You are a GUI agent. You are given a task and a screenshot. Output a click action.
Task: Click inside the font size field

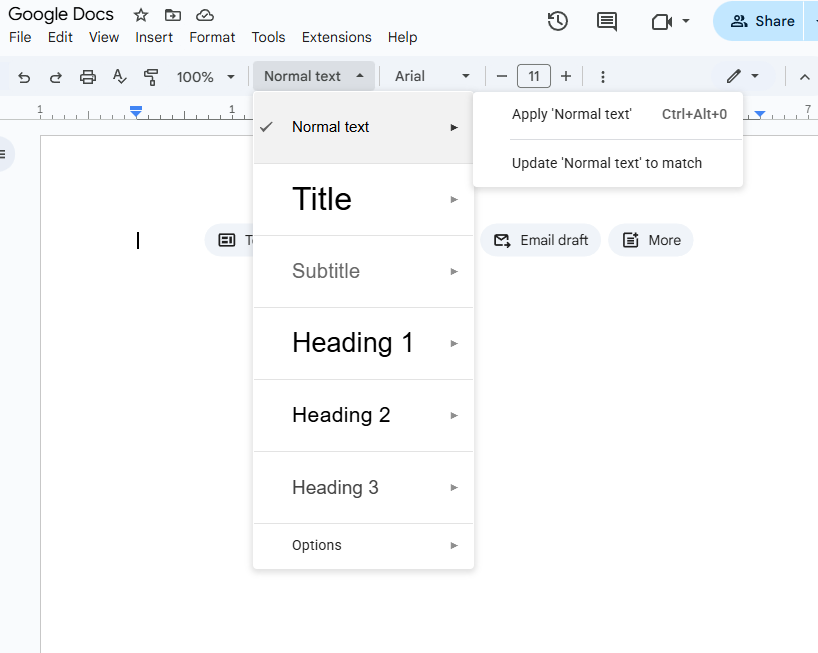[533, 76]
